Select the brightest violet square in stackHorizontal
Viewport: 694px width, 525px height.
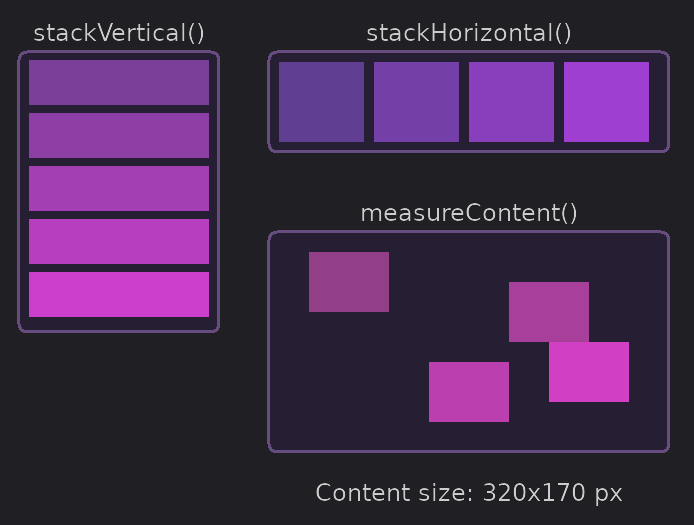[606, 102]
